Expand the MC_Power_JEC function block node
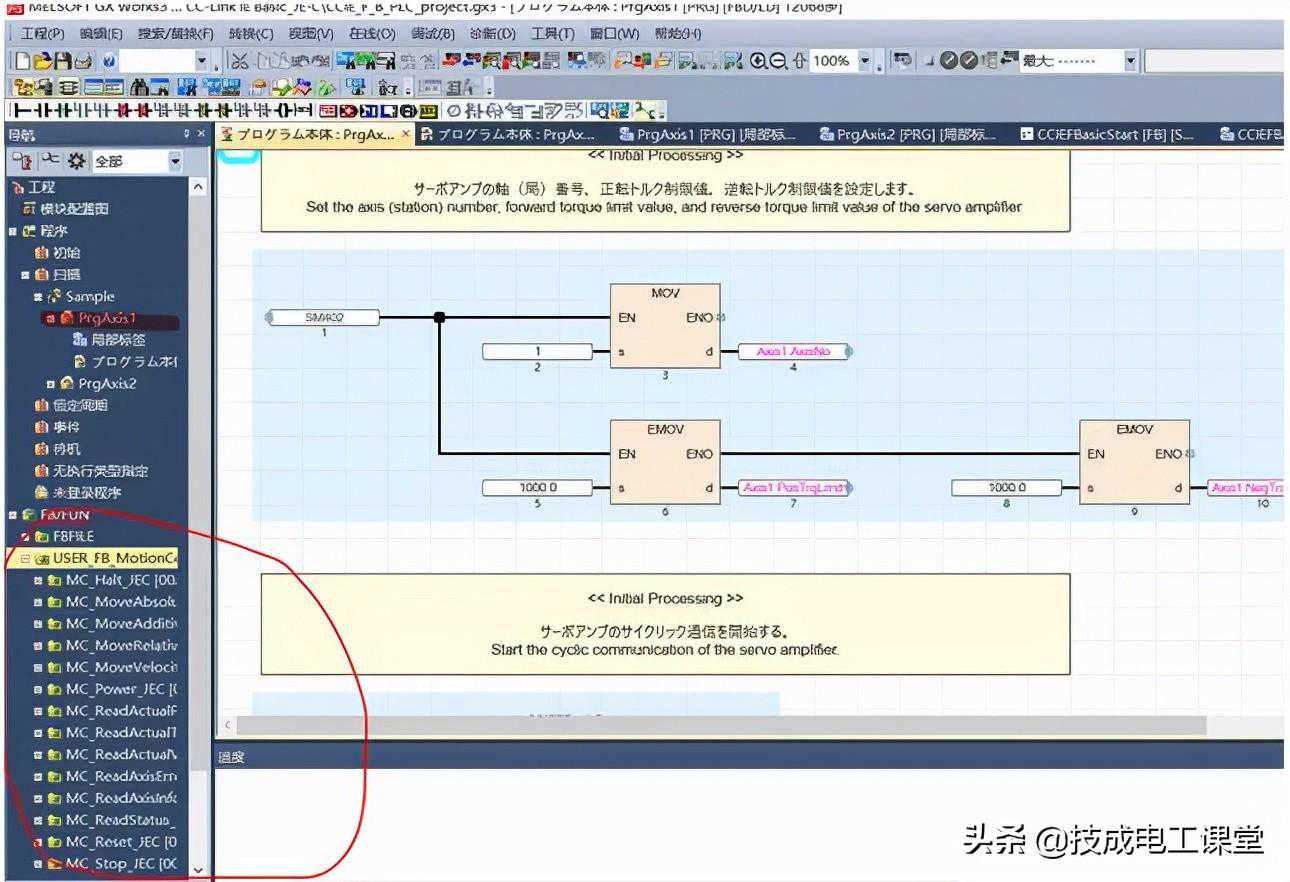This screenshot has width=1290, height=882. (x=38, y=689)
